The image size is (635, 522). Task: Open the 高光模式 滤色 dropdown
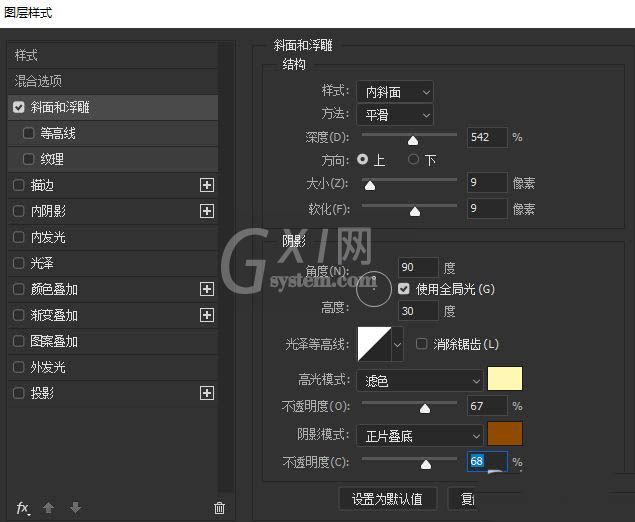tap(420, 380)
